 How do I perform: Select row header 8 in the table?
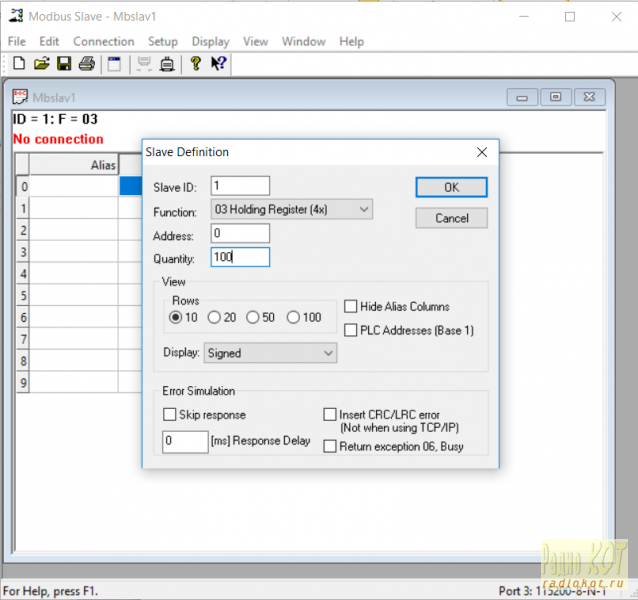click(x=23, y=361)
